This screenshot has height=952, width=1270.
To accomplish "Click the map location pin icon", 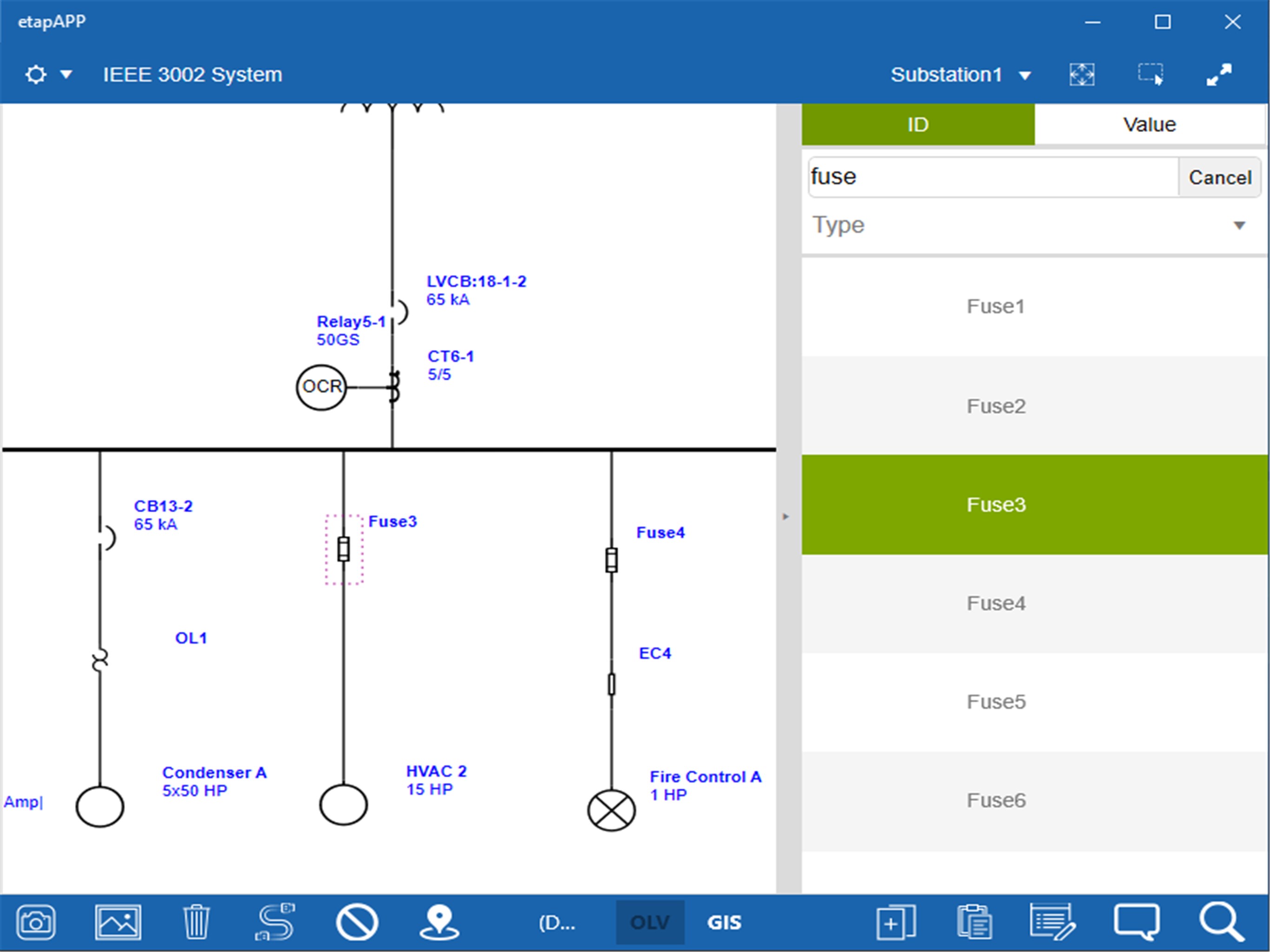I will click(439, 923).
